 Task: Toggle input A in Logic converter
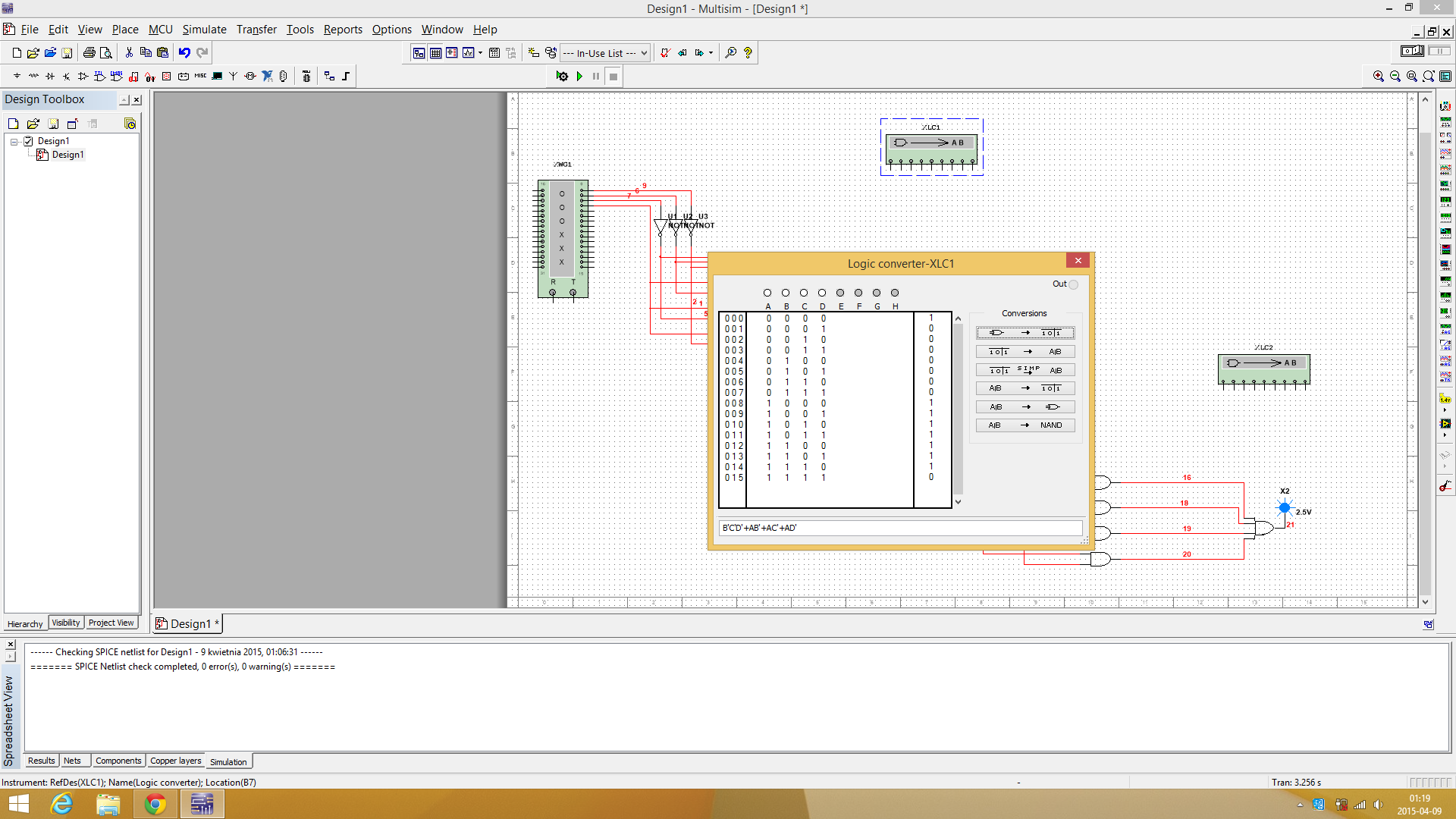coord(767,293)
